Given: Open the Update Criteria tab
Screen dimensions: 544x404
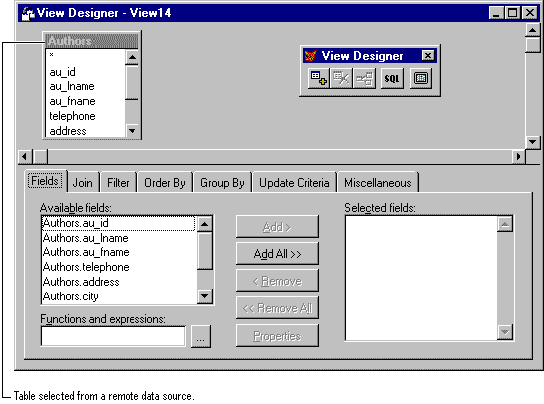Looking at the screenshot, I should click(x=294, y=183).
